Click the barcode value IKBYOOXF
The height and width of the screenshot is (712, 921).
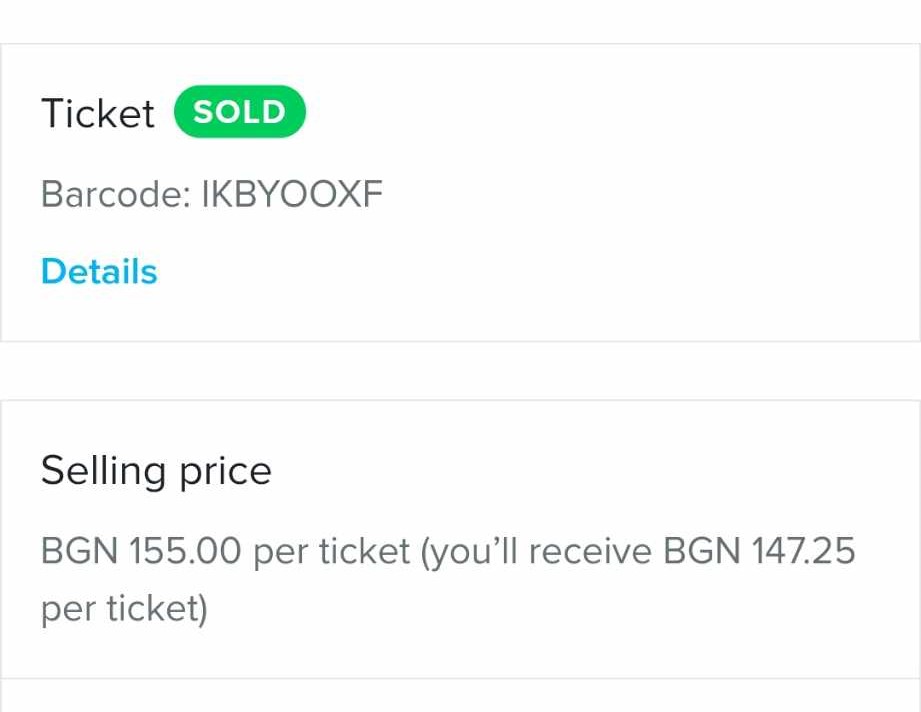click(292, 194)
